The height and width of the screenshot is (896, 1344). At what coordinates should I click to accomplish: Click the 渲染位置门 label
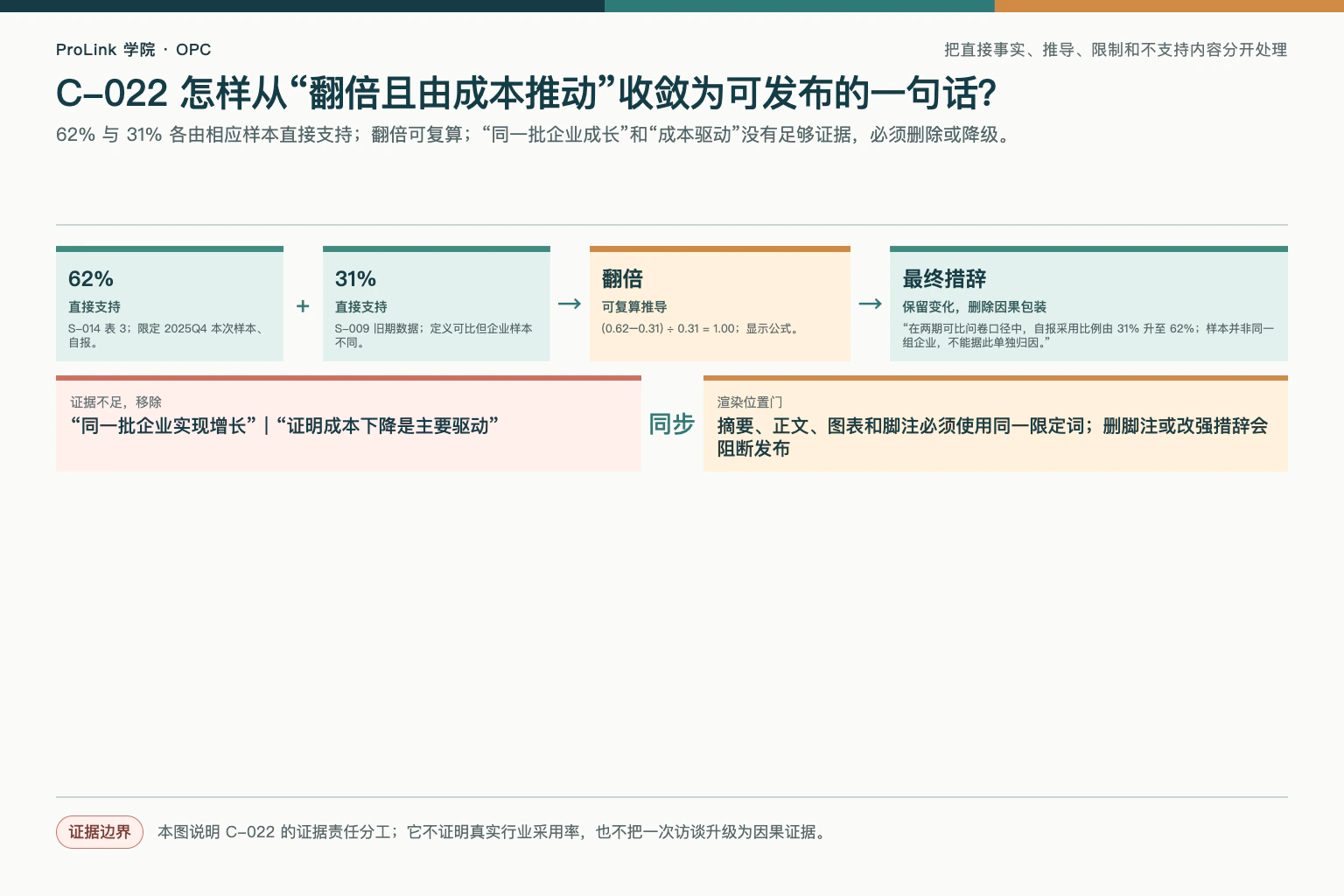pyautogui.click(x=750, y=402)
